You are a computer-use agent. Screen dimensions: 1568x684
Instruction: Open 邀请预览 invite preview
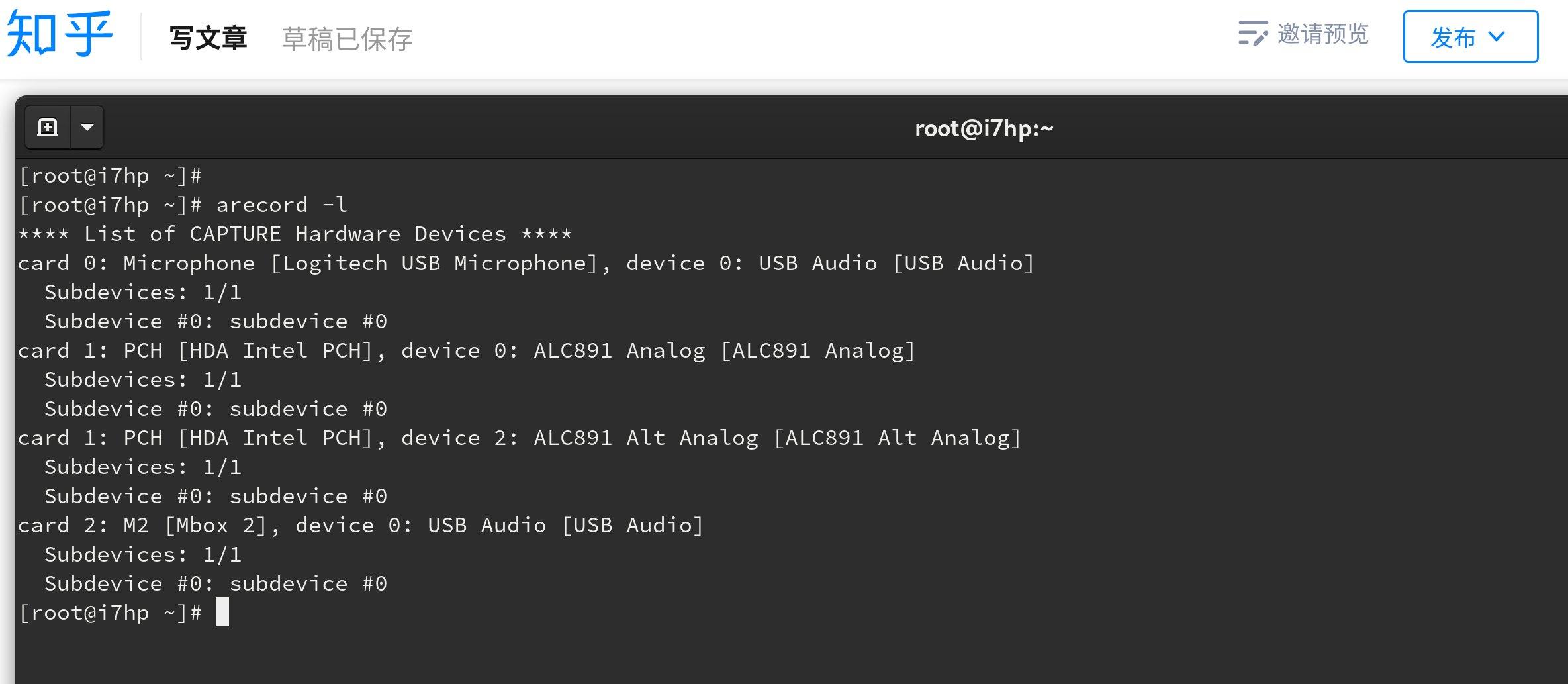[x=1322, y=35]
